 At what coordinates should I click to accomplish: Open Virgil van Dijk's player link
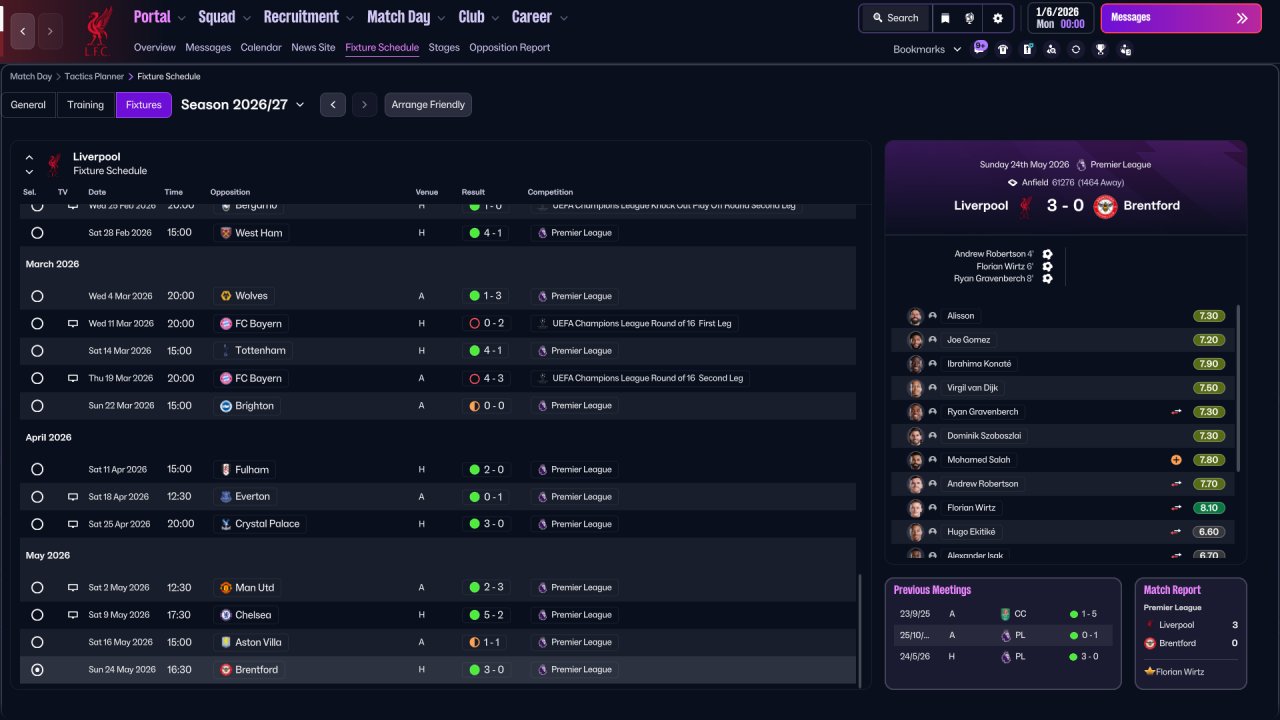click(x=972, y=388)
